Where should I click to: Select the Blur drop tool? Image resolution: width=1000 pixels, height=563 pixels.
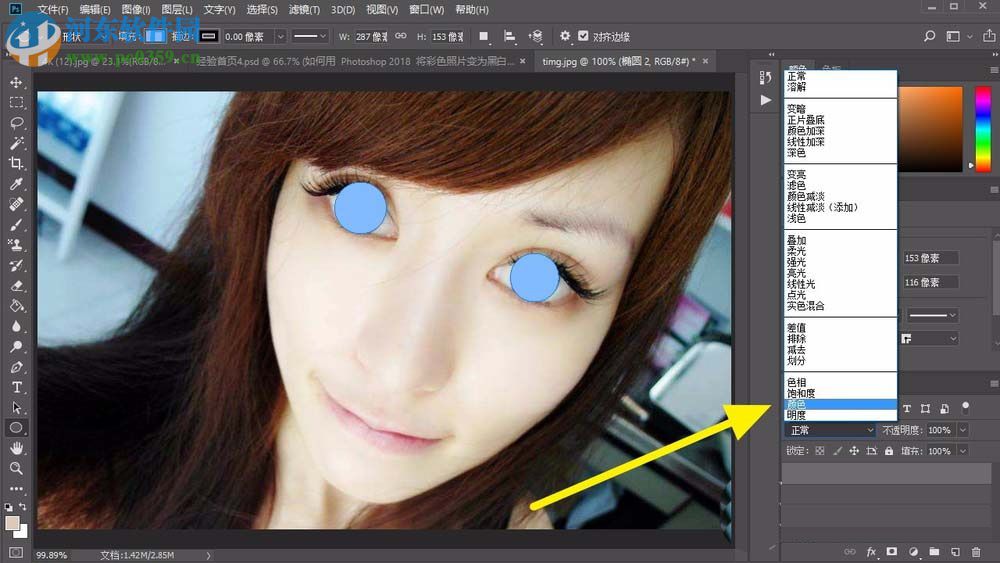[16, 327]
